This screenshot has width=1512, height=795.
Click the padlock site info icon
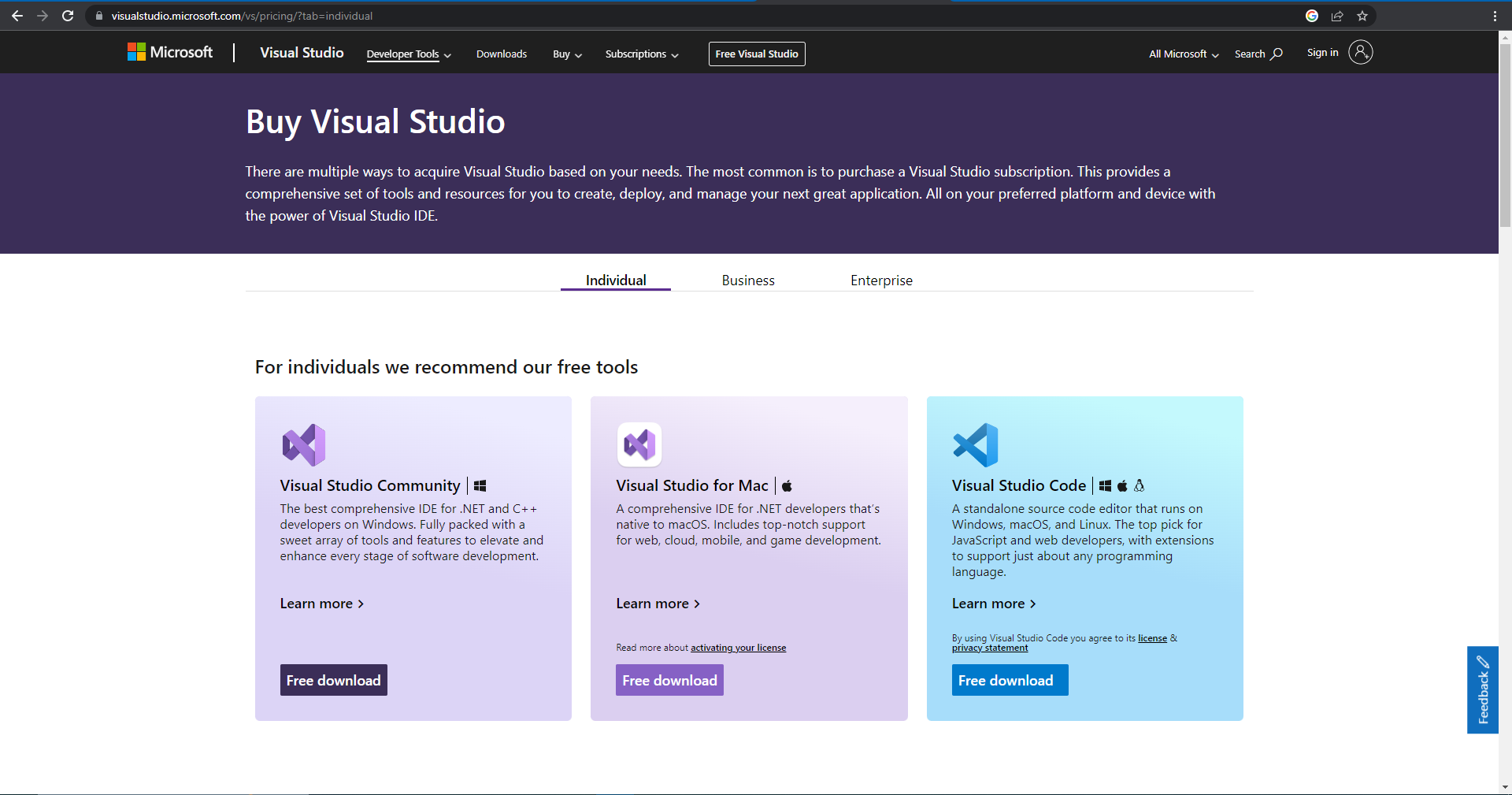tap(99, 16)
